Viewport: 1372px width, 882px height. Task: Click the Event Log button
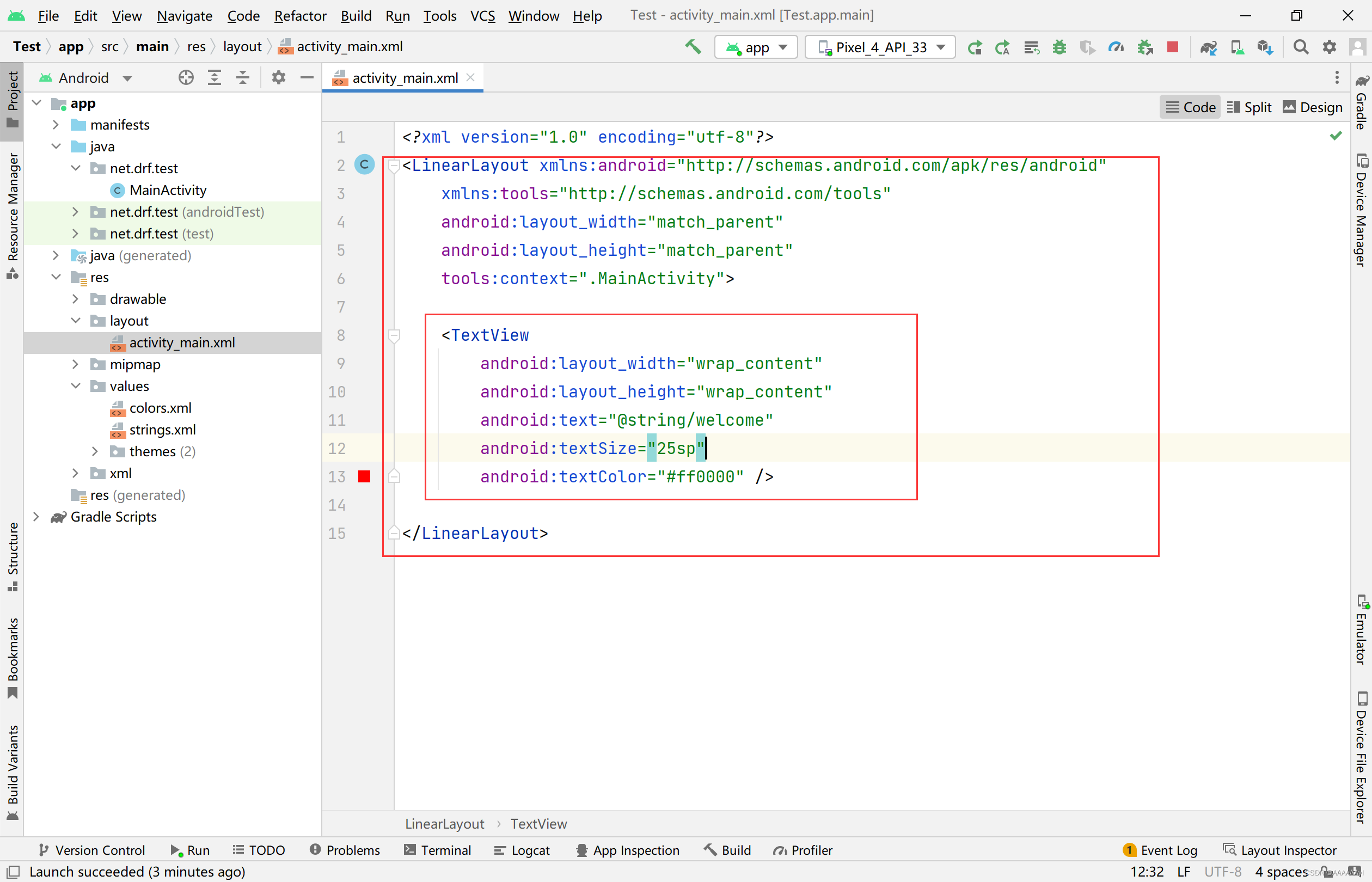pyautogui.click(x=1160, y=850)
